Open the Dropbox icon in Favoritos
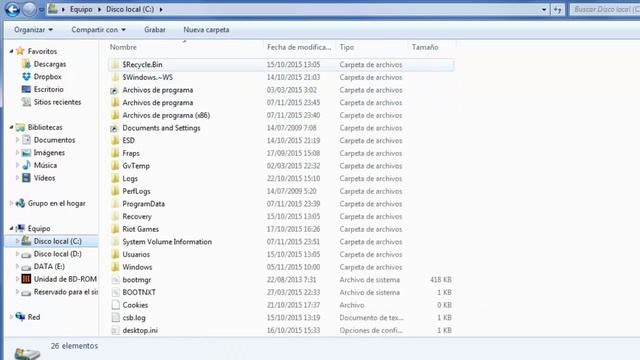The image size is (640, 360). 26,77
